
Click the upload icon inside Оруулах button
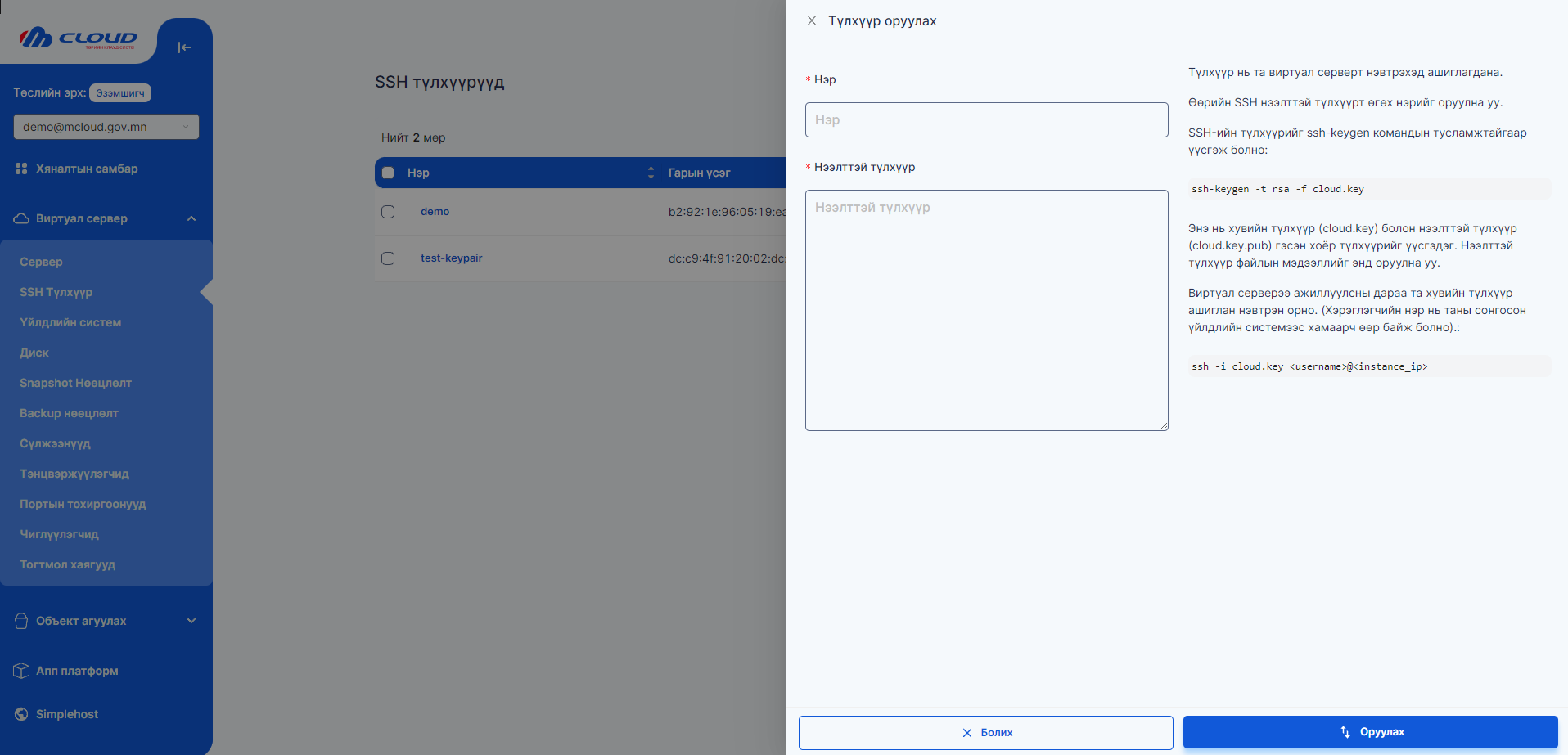(x=1343, y=732)
